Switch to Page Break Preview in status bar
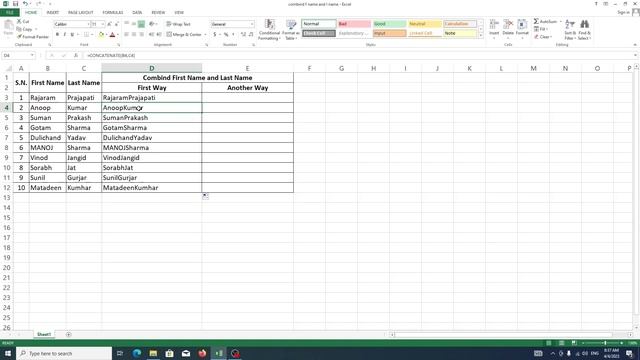Viewport: 640px width, 360px height. [x=574, y=343]
